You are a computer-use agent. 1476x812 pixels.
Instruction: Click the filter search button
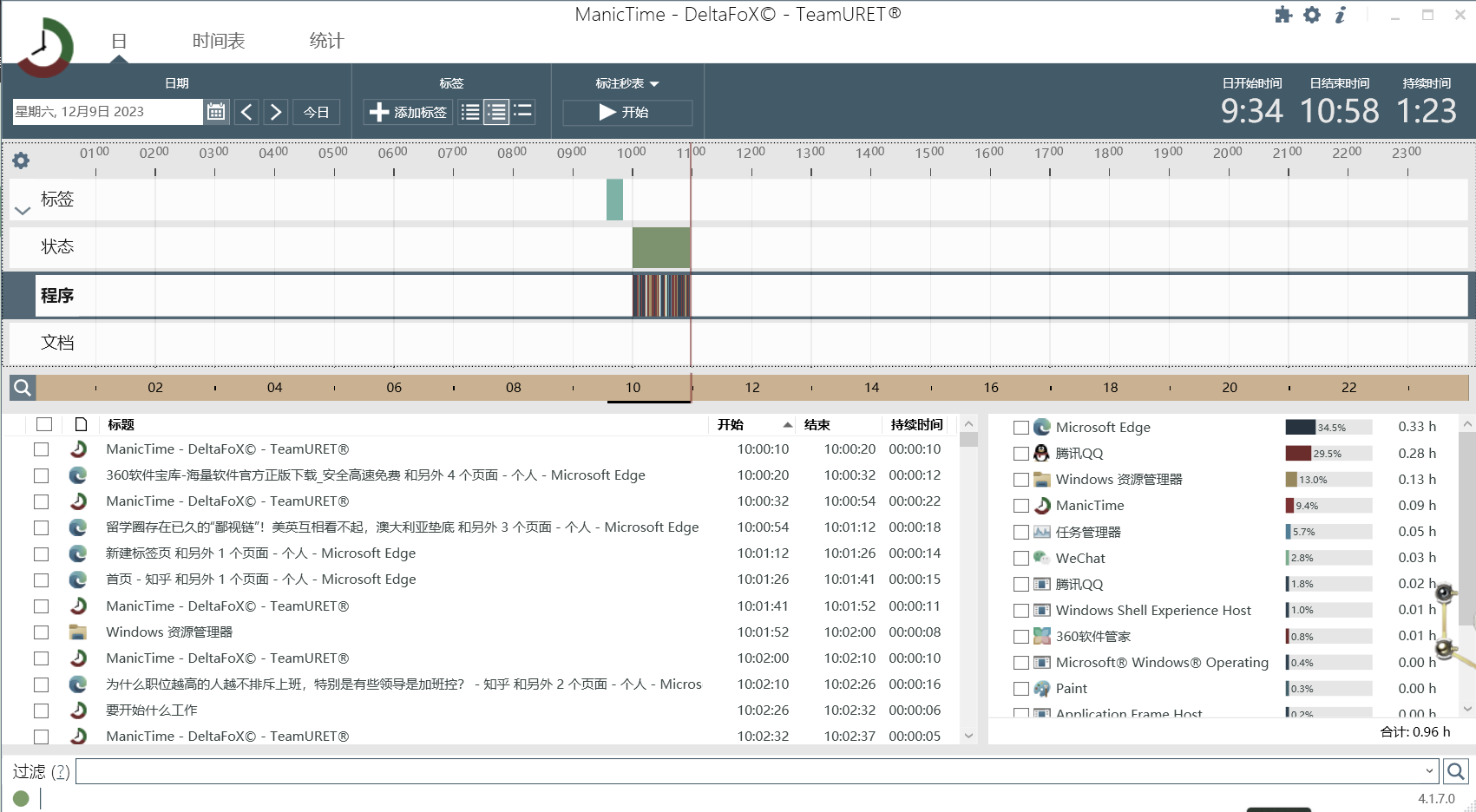tap(1456, 770)
